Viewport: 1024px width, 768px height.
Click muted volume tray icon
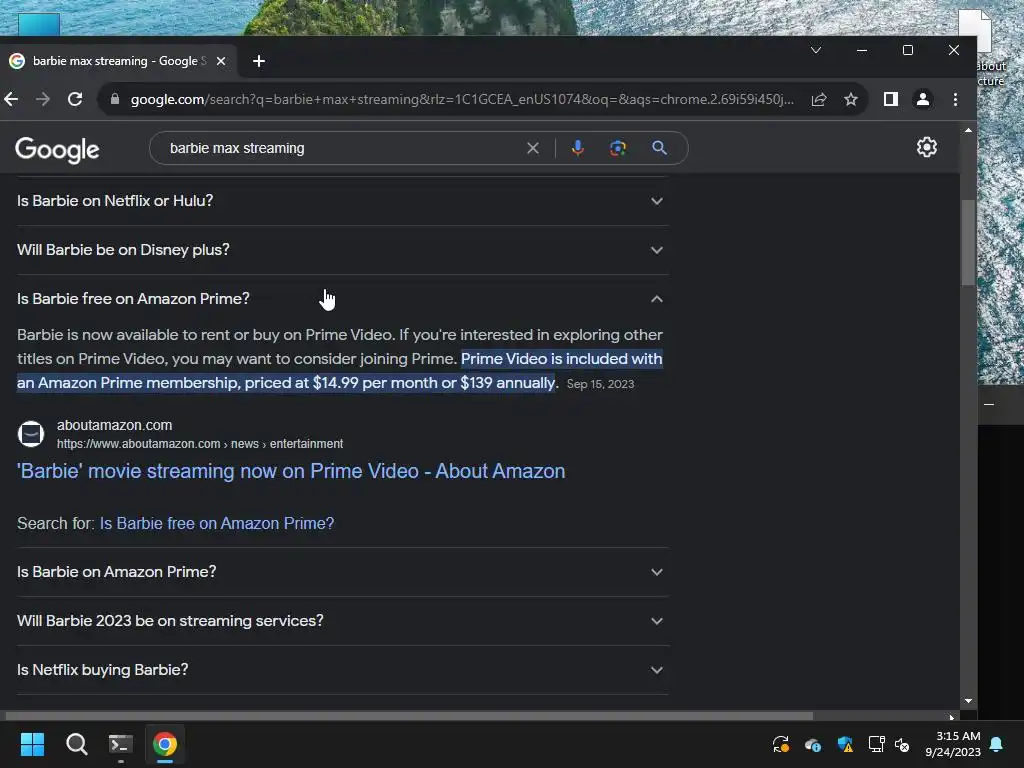(x=903, y=744)
